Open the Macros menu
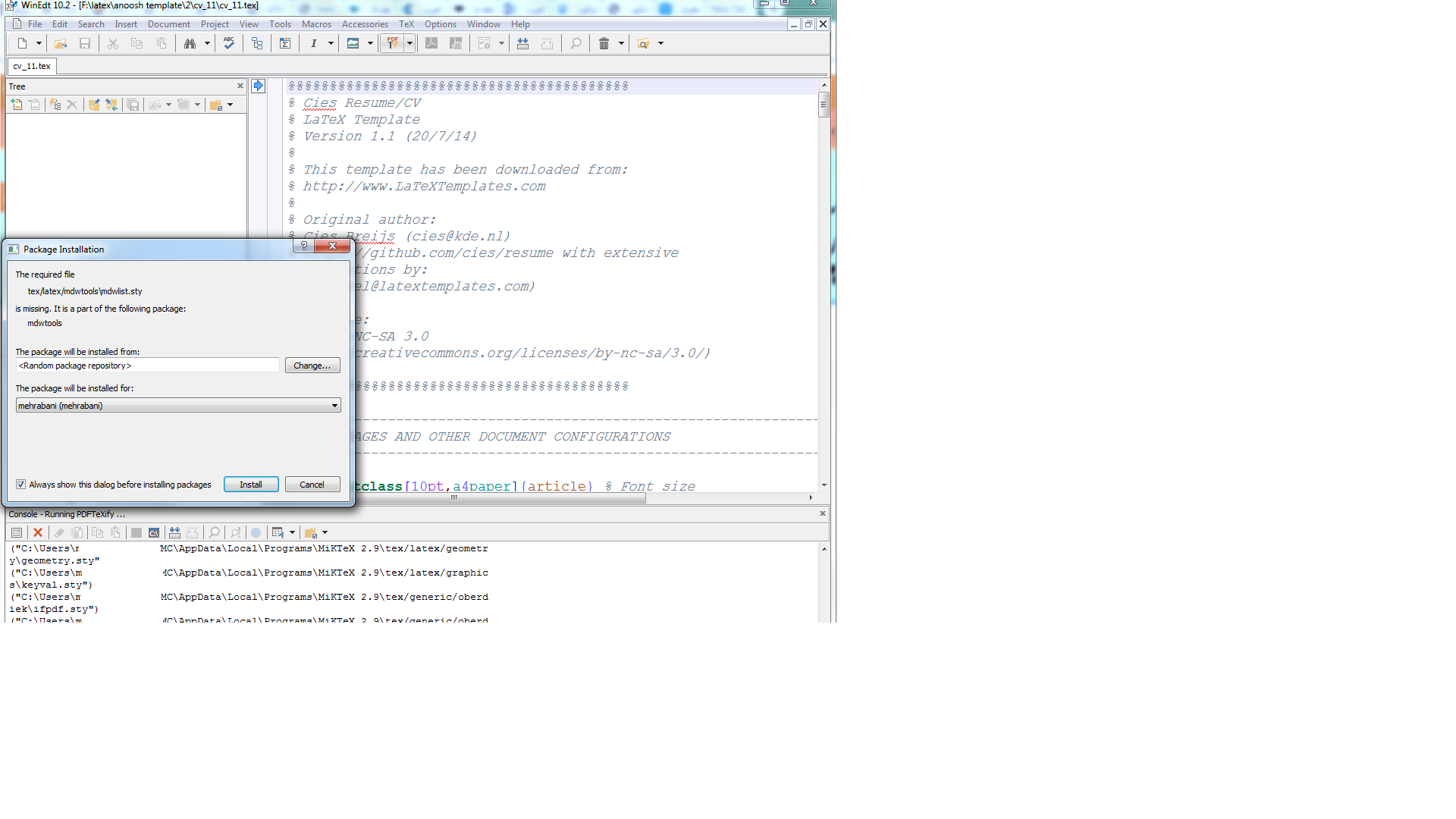The image size is (1456, 819). pos(316,24)
